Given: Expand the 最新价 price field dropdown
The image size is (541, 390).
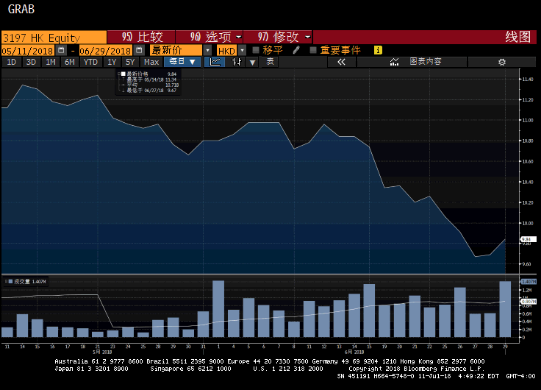Looking at the screenshot, I should tap(207, 50).
